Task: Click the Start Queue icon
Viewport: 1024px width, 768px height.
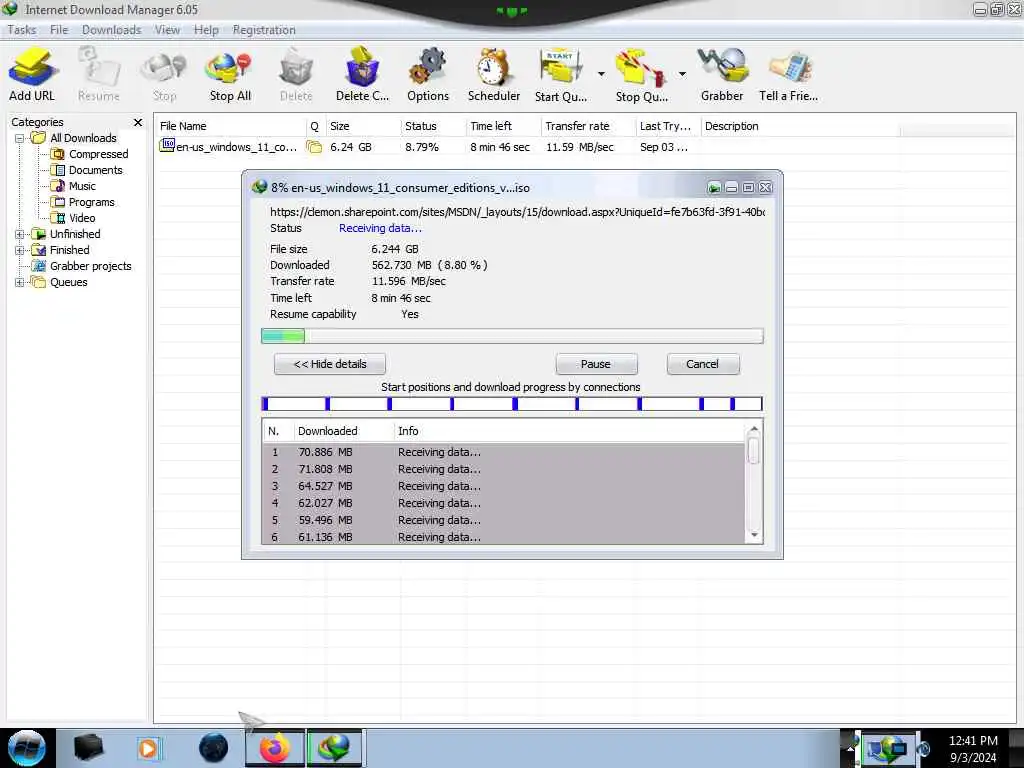Action: (560, 74)
